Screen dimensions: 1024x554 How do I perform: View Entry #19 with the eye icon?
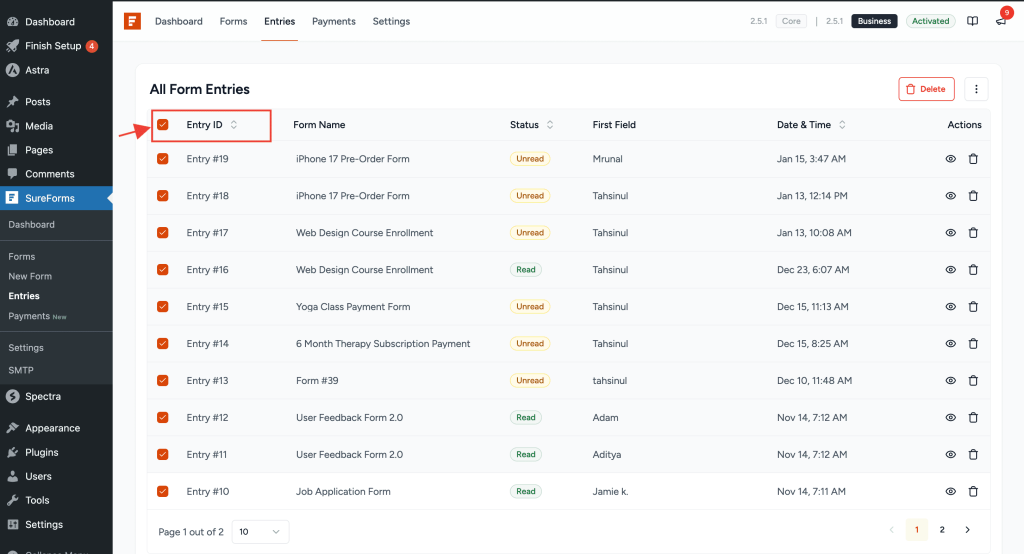pyautogui.click(x=951, y=159)
